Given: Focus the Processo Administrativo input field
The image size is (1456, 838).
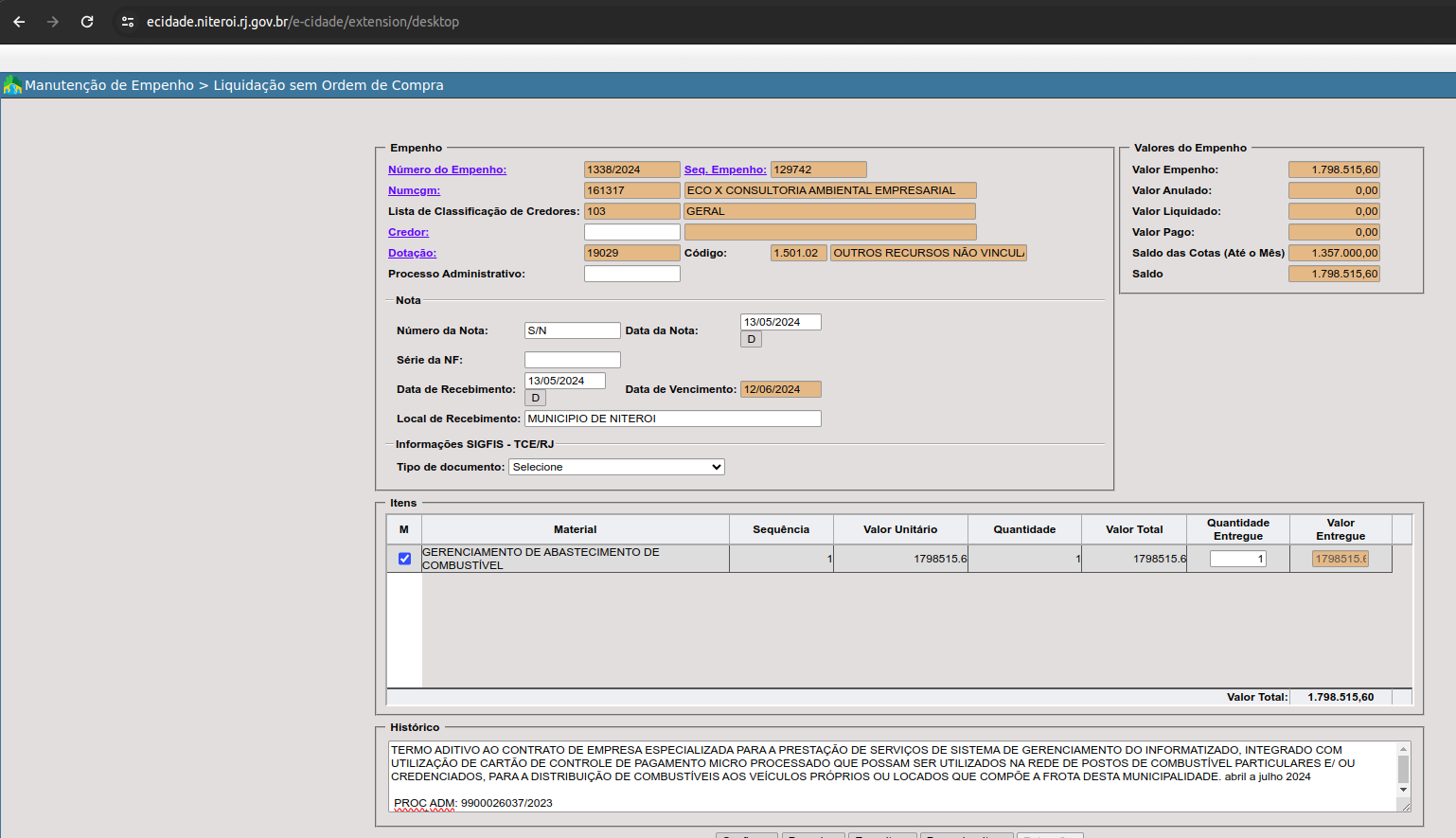Looking at the screenshot, I should (631, 274).
